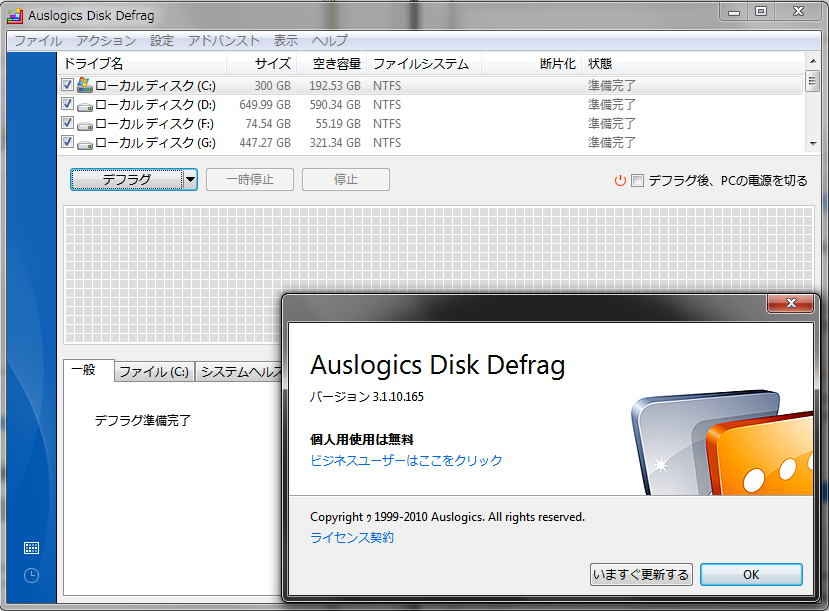Screen dimensions: 829x611
Task: Select the ローカル ディスク (F:) row label
Action: 154,124
